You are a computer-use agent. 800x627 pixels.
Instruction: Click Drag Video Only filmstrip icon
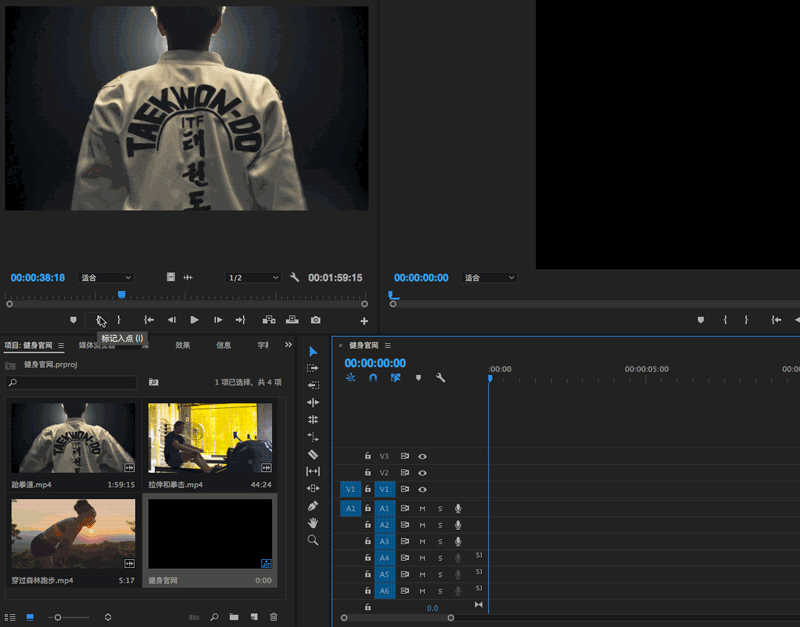click(171, 277)
